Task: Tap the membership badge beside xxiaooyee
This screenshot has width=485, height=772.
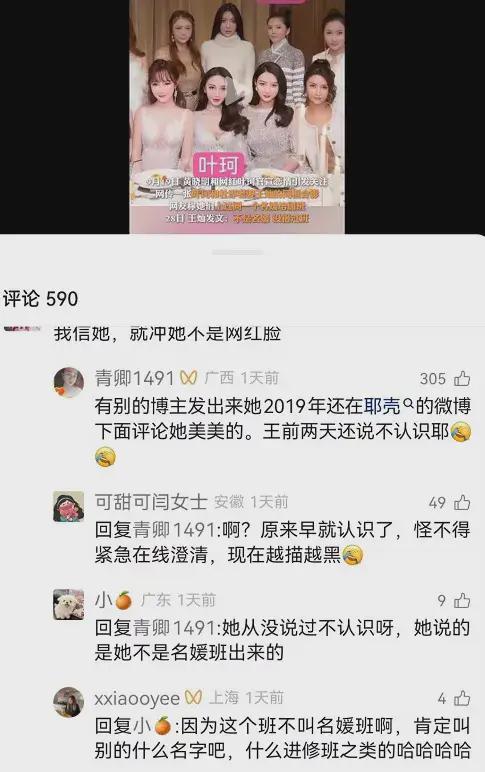Action: [194, 698]
